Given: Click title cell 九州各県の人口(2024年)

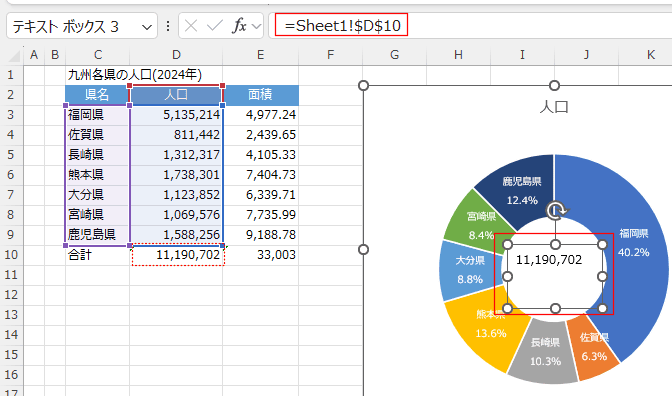Looking at the screenshot, I should pyautogui.click(x=135, y=75).
